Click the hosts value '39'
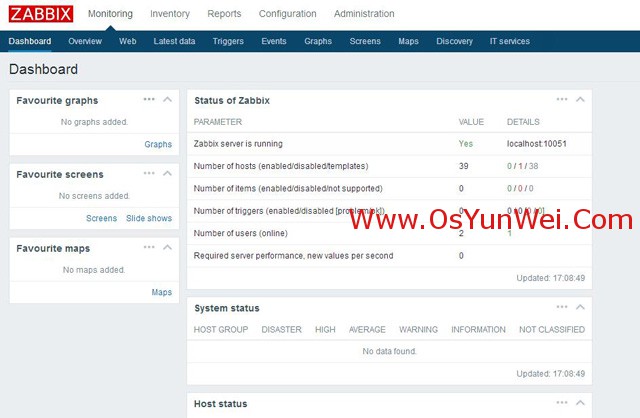The width and height of the screenshot is (640, 418). pos(463,166)
